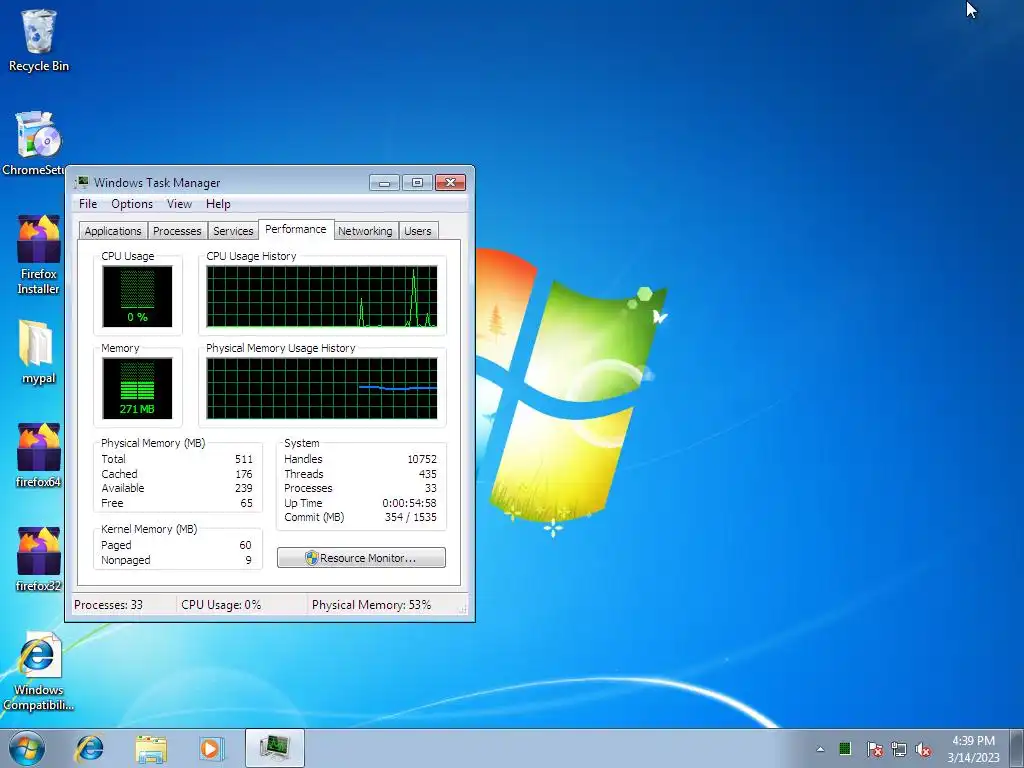Image resolution: width=1024 pixels, height=768 pixels.
Task: Click the Task Manager taskbar button
Action: tap(274, 748)
